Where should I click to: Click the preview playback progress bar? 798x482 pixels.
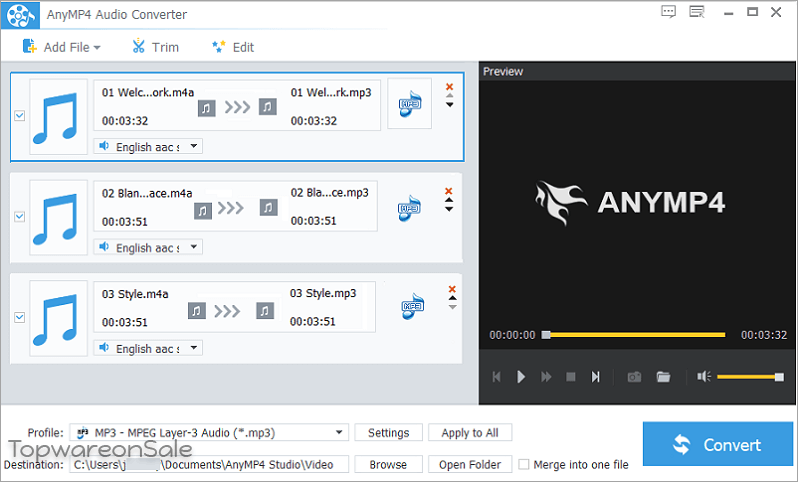click(634, 335)
